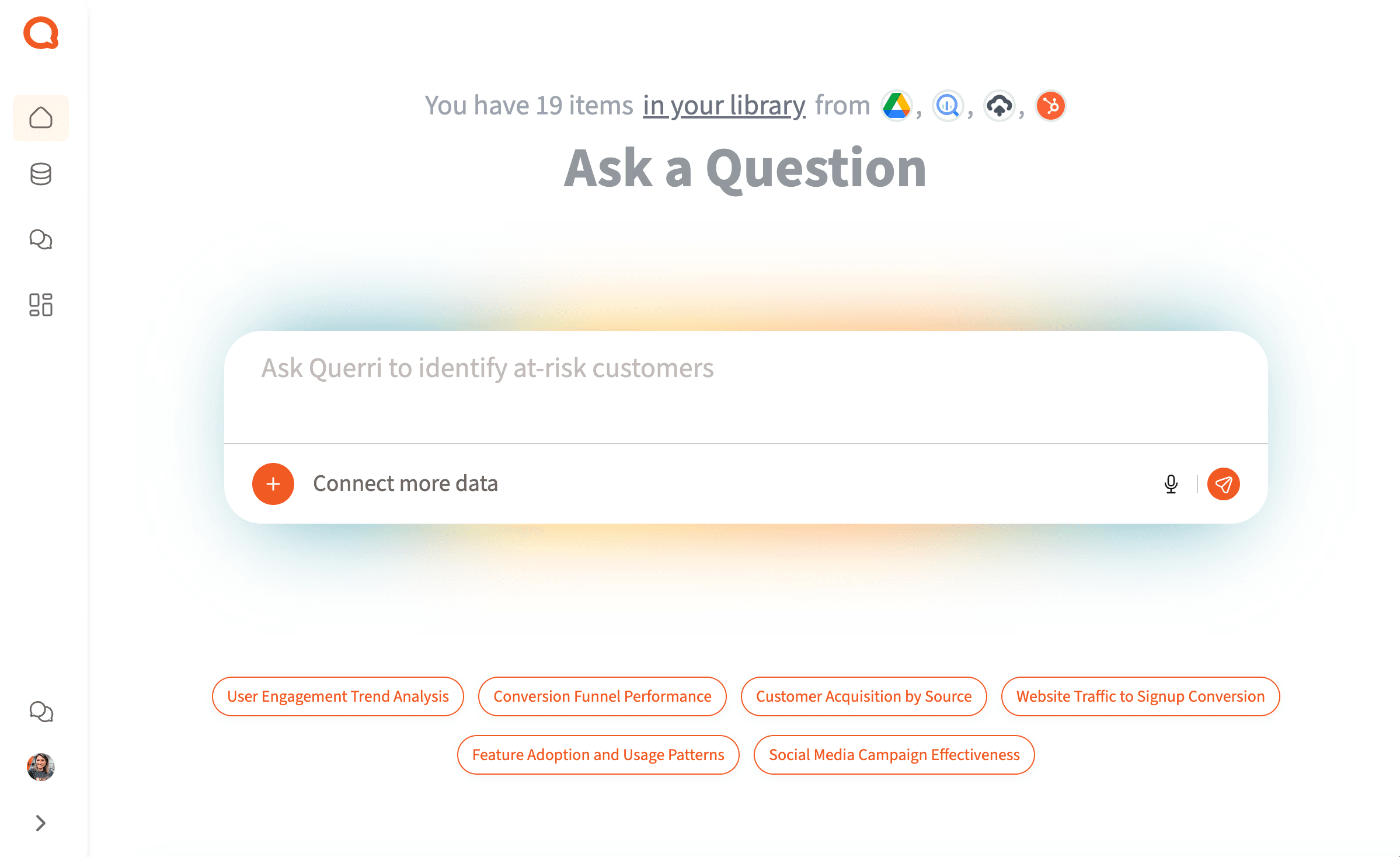
Task: Open the Home view in the sidebar
Action: (x=40, y=117)
